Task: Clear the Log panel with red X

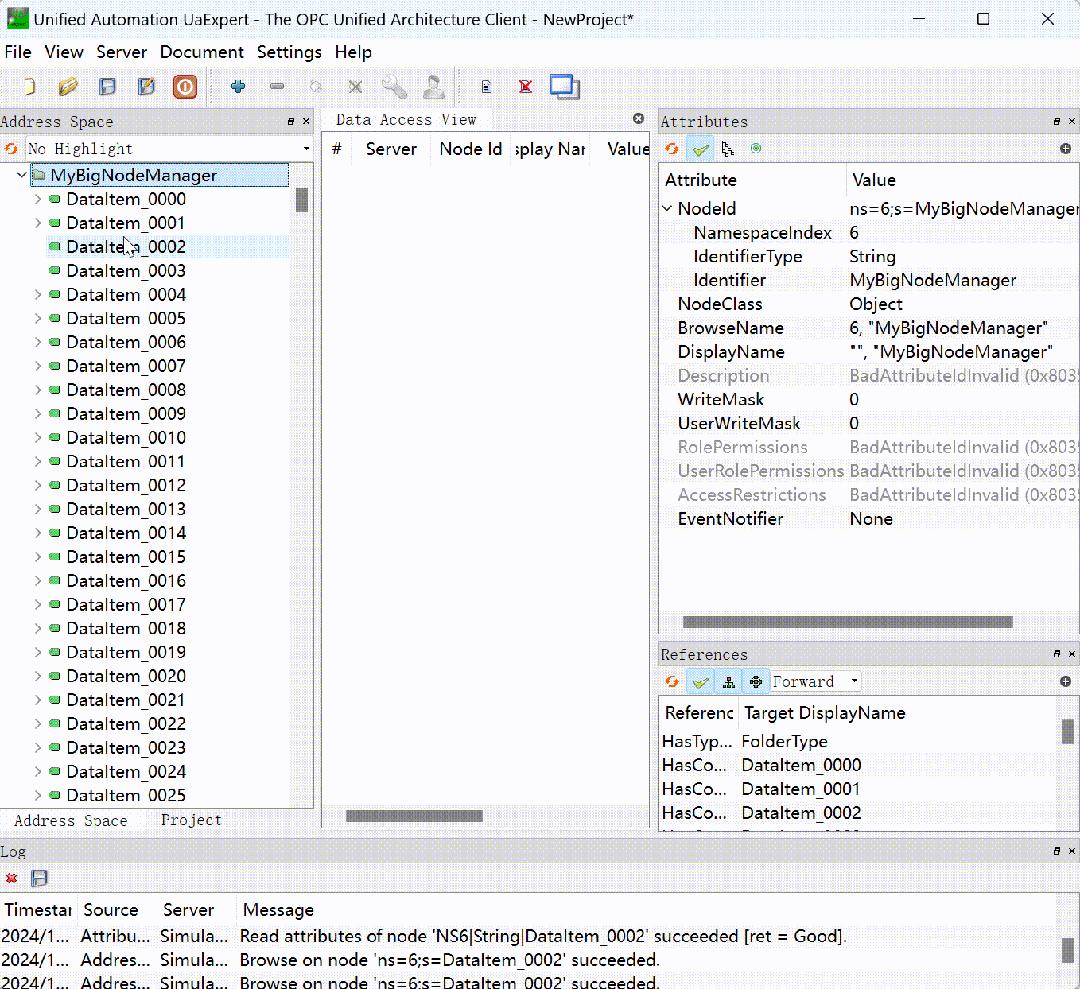Action: click(12, 878)
